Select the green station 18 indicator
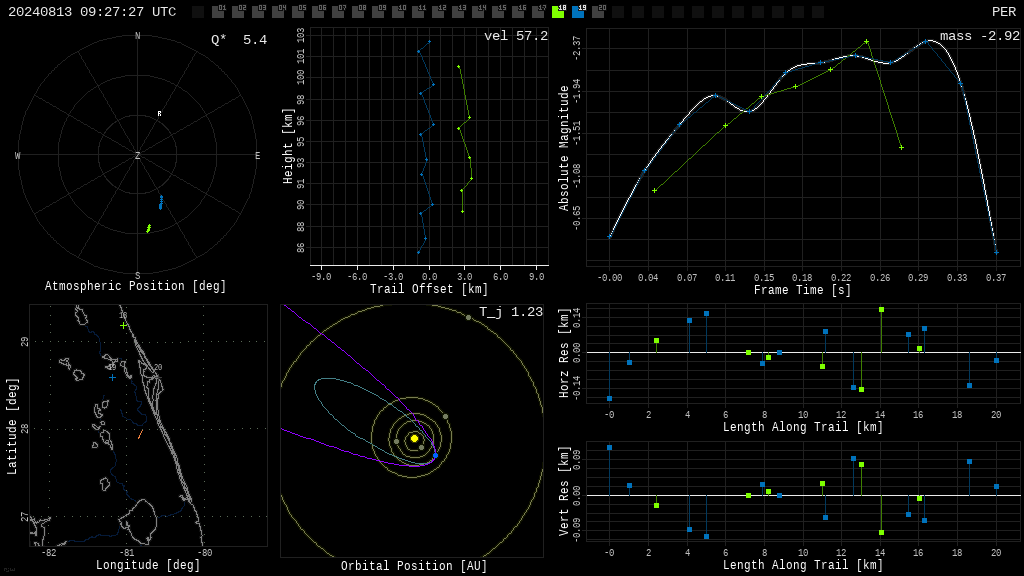Viewport: 1024px width, 576px height. click(558, 12)
